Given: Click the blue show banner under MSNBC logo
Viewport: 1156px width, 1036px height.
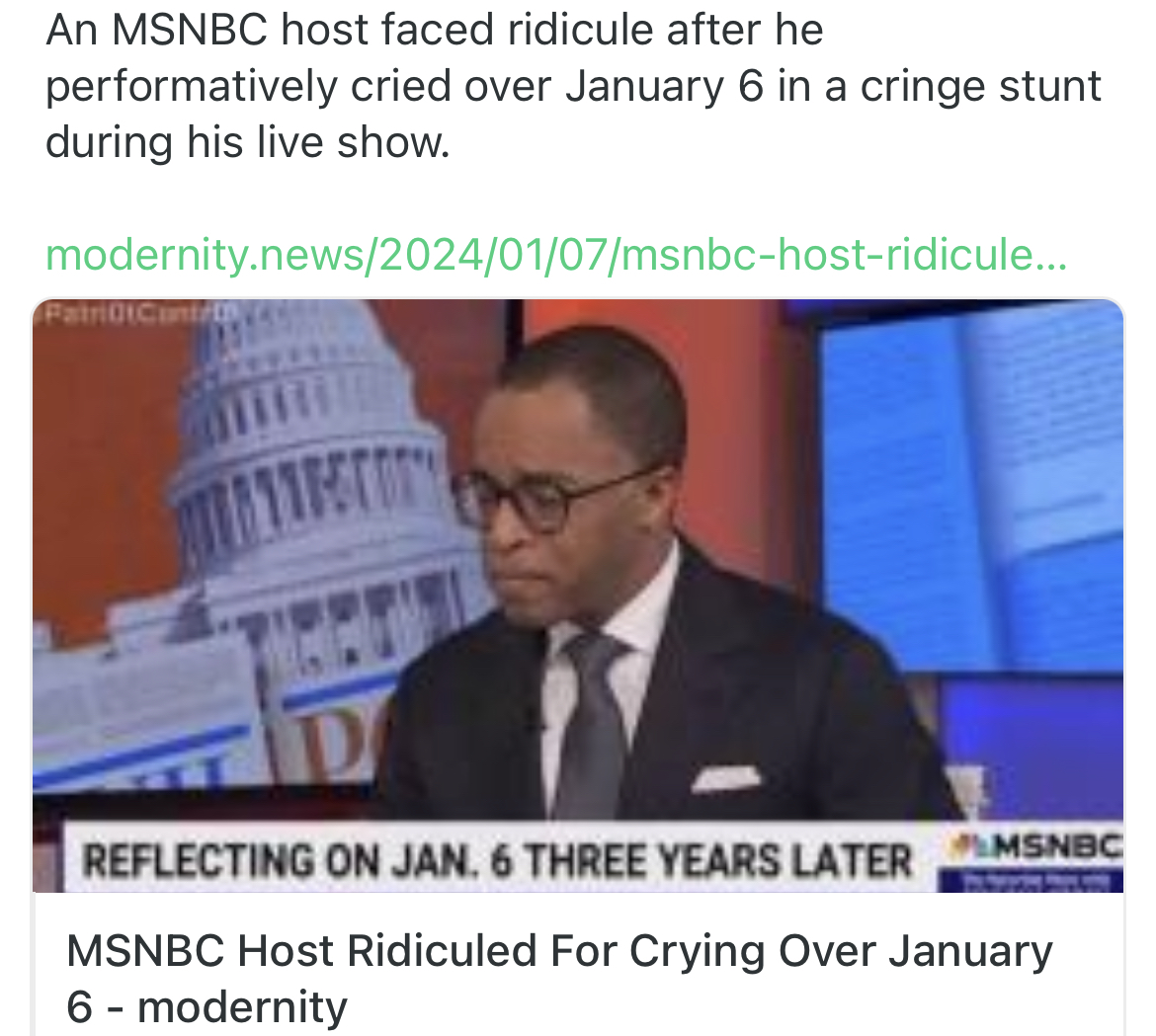Looking at the screenshot, I should (1030, 881).
